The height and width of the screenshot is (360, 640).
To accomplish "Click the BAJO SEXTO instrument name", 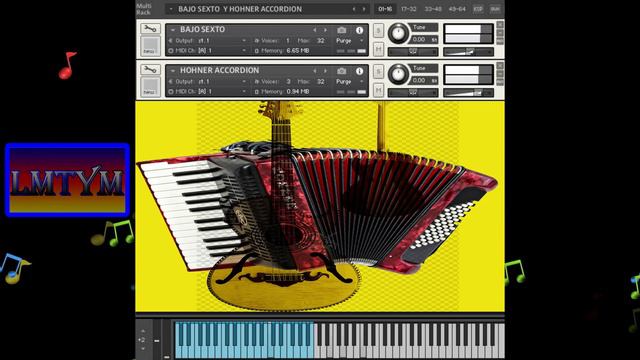I will pyautogui.click(x=202, y=29).
